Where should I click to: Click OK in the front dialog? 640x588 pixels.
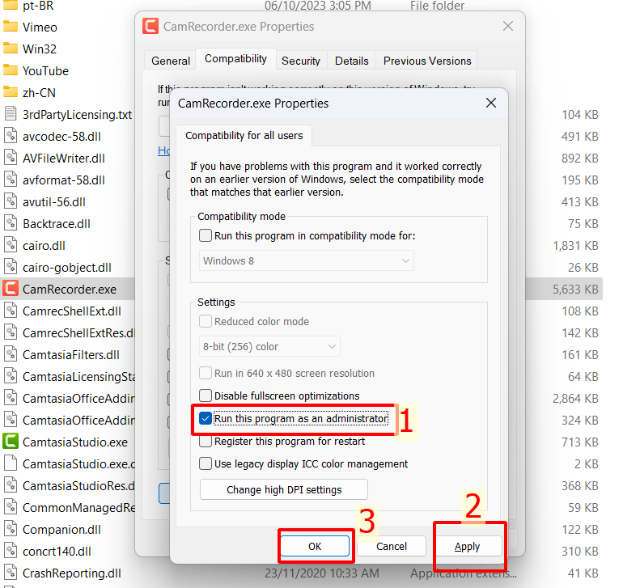(315, 546)
